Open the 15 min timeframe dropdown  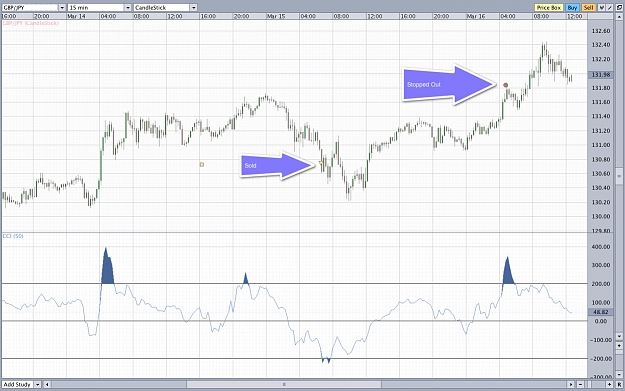click(128, 8)
